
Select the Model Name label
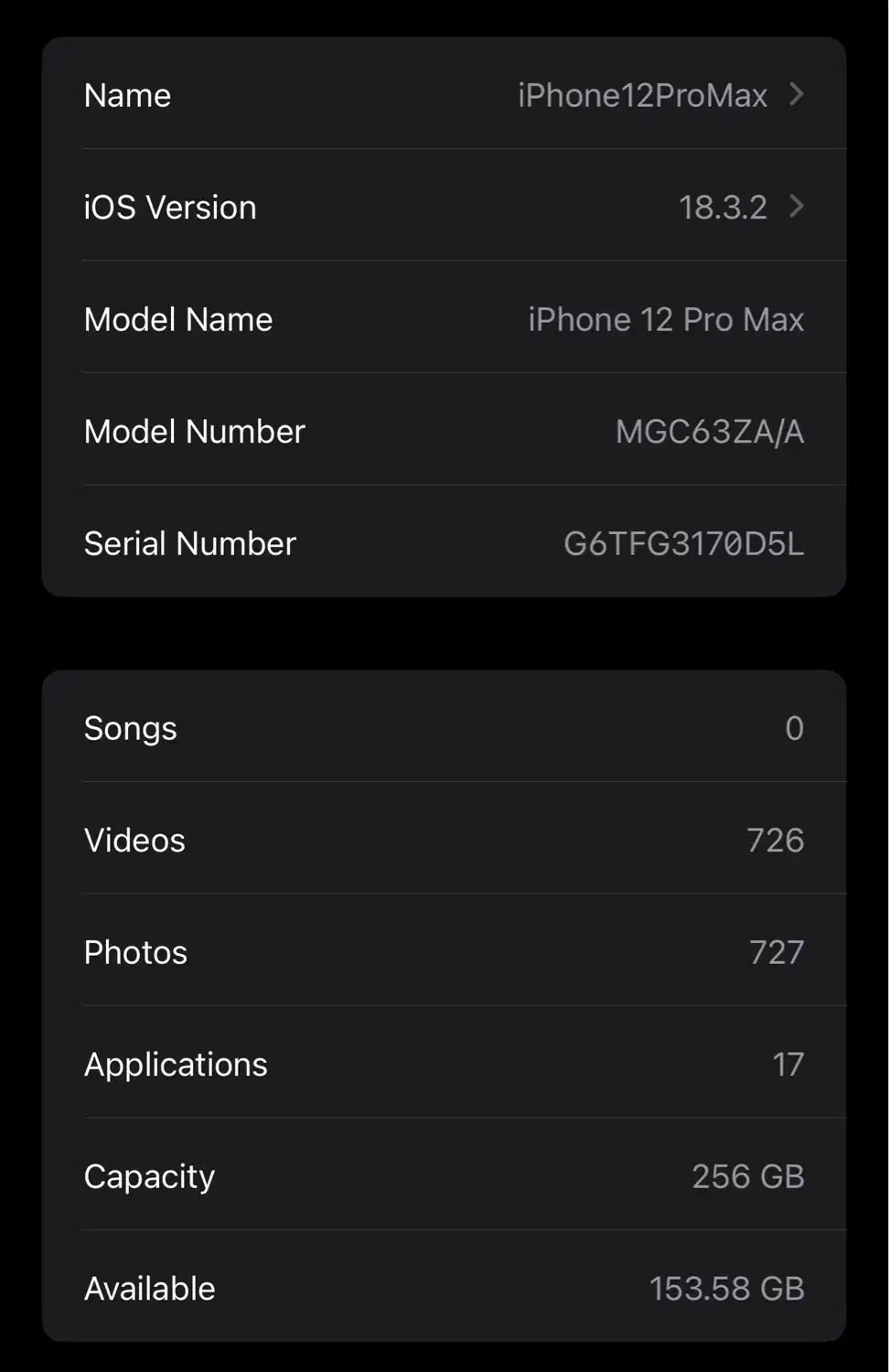point(178,319)
